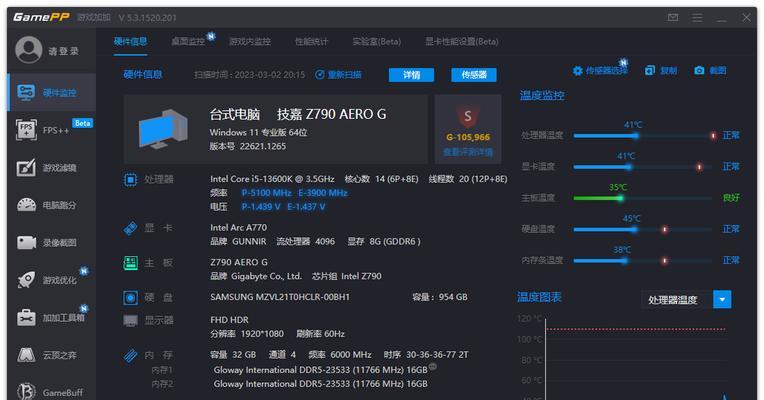The width and height of the screenshot is (764, 400).
Task: Open 录像截图 recording camera icon
Action: (26, 243)
